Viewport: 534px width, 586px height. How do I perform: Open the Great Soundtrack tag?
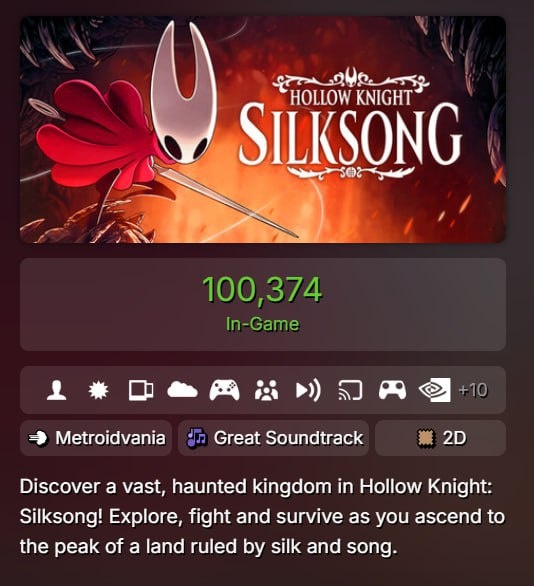coord(274,438)
